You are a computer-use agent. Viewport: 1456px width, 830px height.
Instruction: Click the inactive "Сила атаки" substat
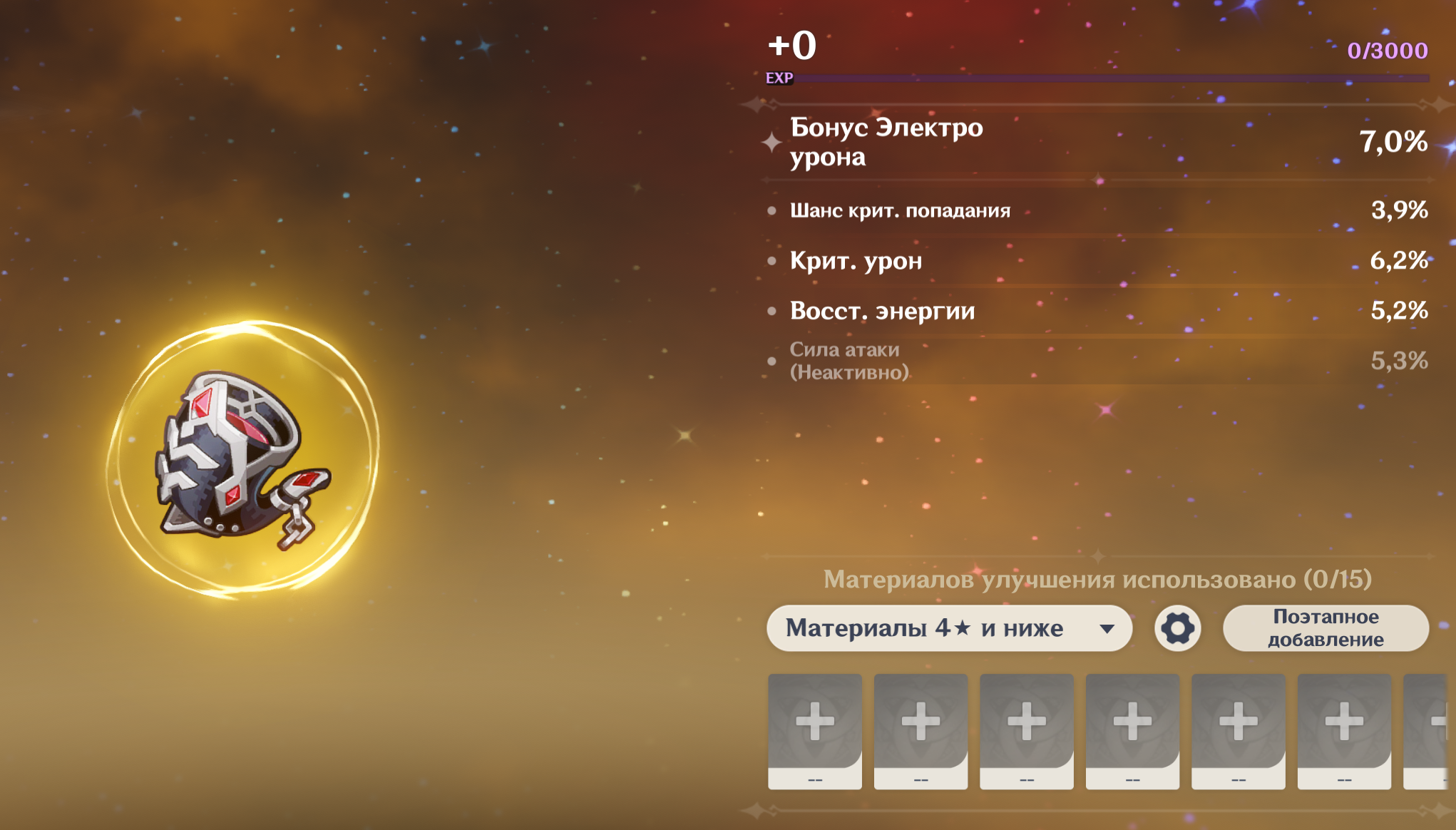[x=849, y=361]
